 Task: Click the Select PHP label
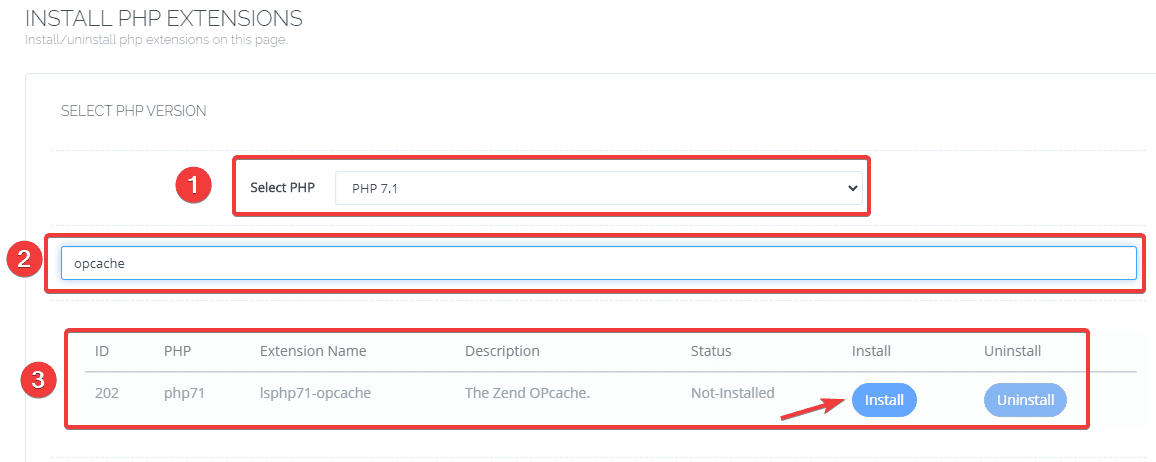pos(282,188)
